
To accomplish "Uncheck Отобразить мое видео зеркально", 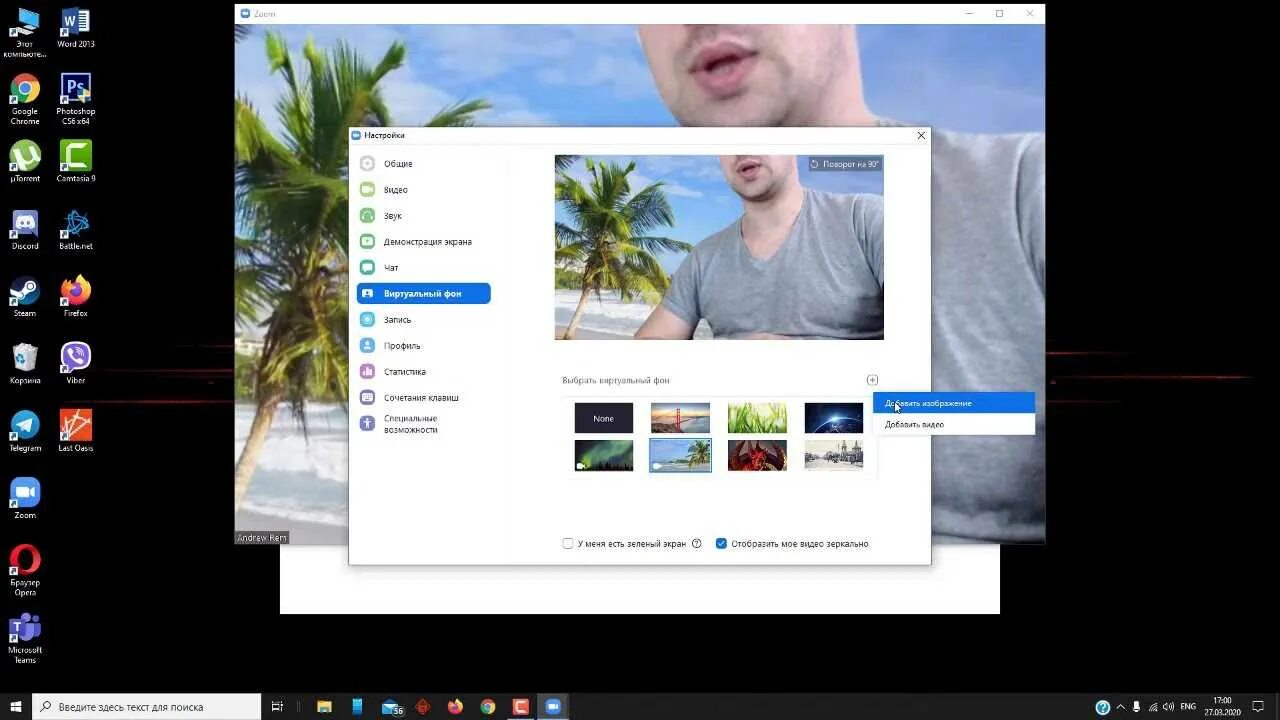I will (x=721, y=544).
